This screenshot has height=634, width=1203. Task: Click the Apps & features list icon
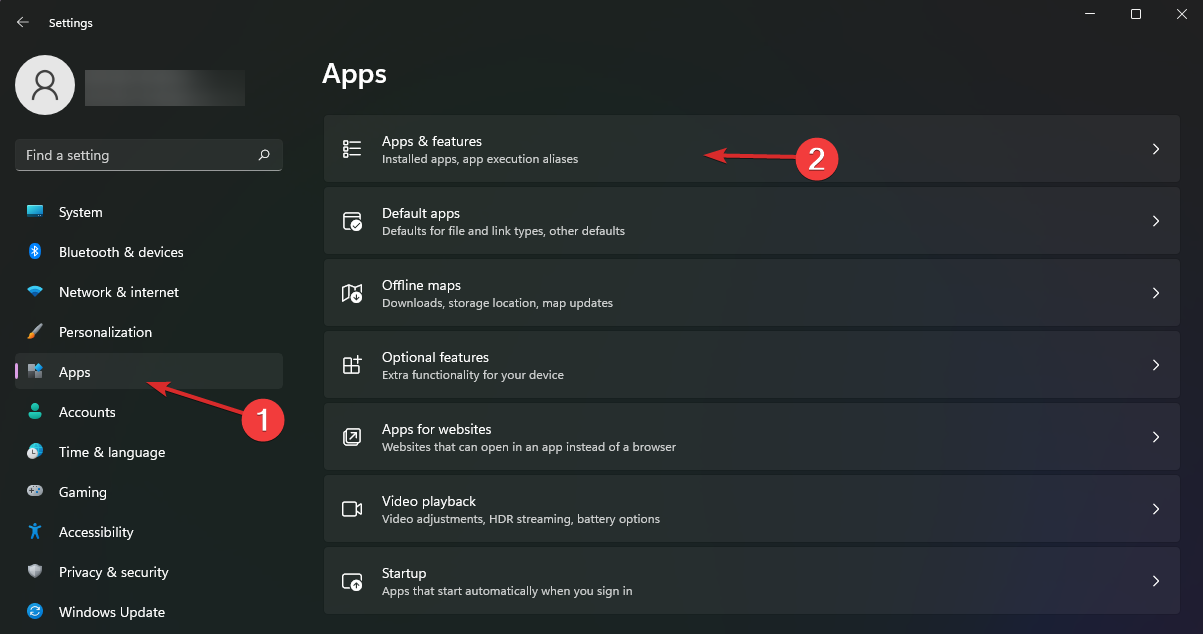click(351, 148)
